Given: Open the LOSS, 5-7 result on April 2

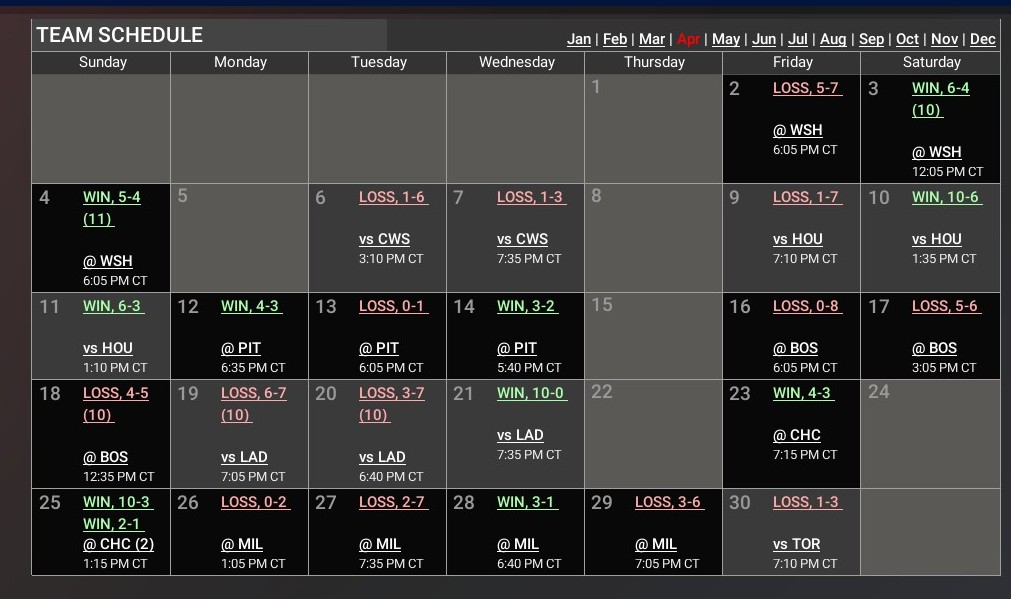Looking at the screenshot, I should coord(806,88).
